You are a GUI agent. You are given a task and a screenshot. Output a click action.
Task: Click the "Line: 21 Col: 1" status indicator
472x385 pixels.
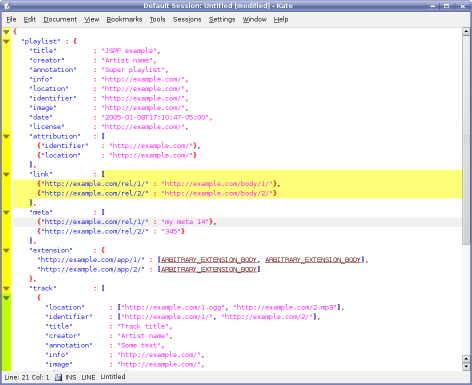(x=27, y=377)
